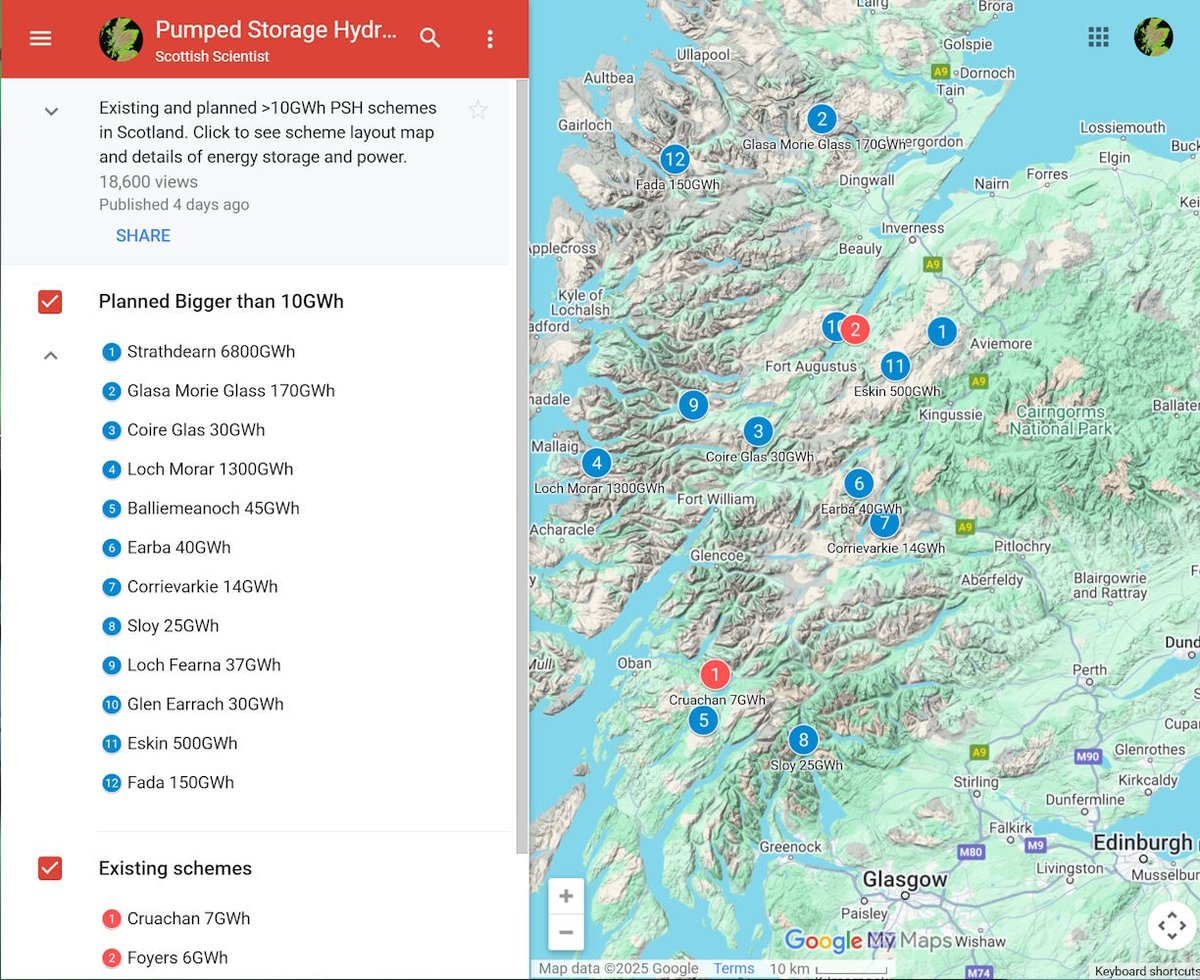Click the Google My Maps logo
The width and height of the screenshot is (1200, 980).
coord(868,941)
